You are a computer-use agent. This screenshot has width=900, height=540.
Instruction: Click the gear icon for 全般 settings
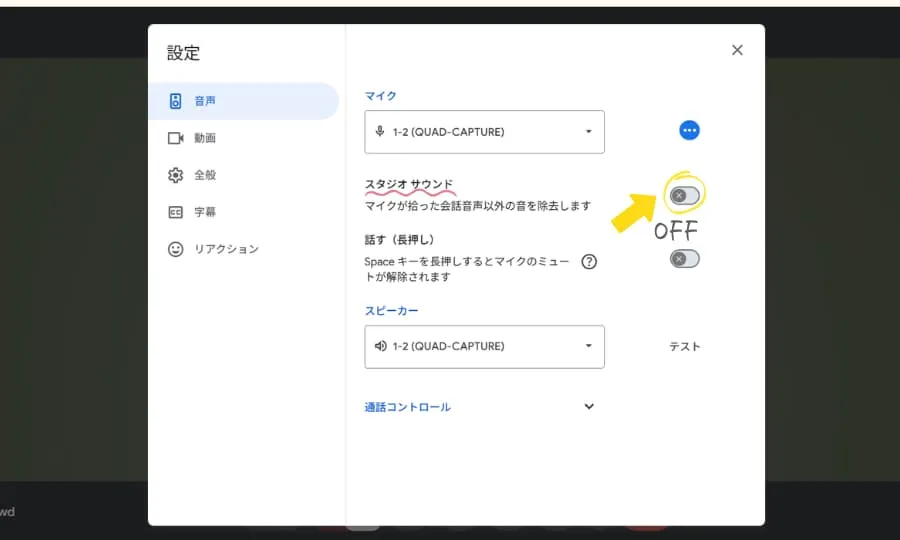176,175
